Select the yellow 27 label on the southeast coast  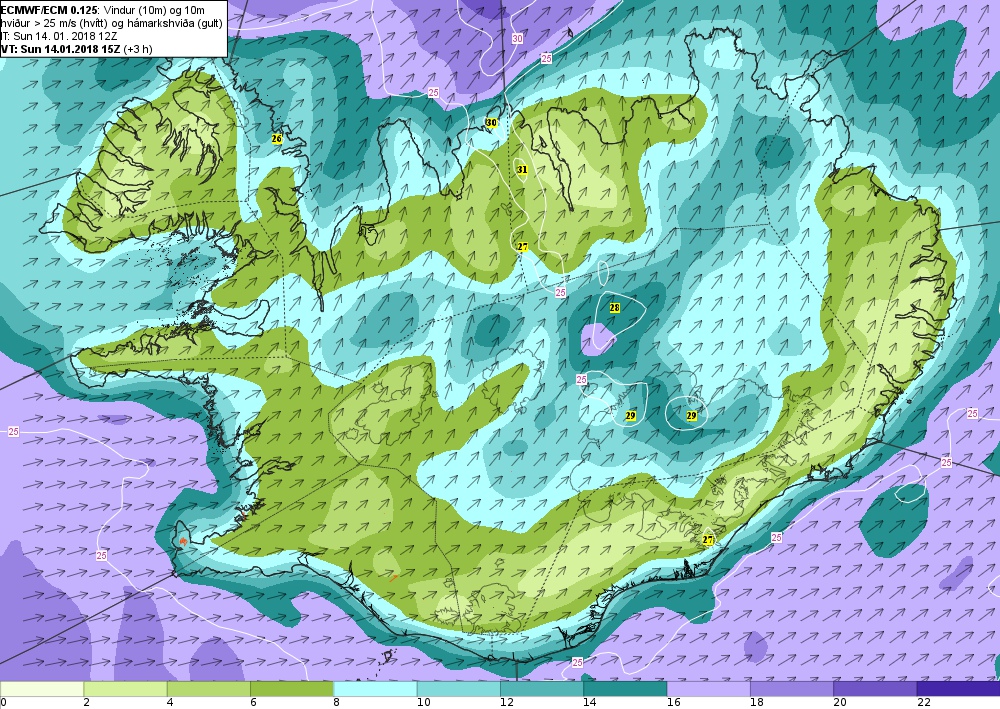tap(708, 540)
